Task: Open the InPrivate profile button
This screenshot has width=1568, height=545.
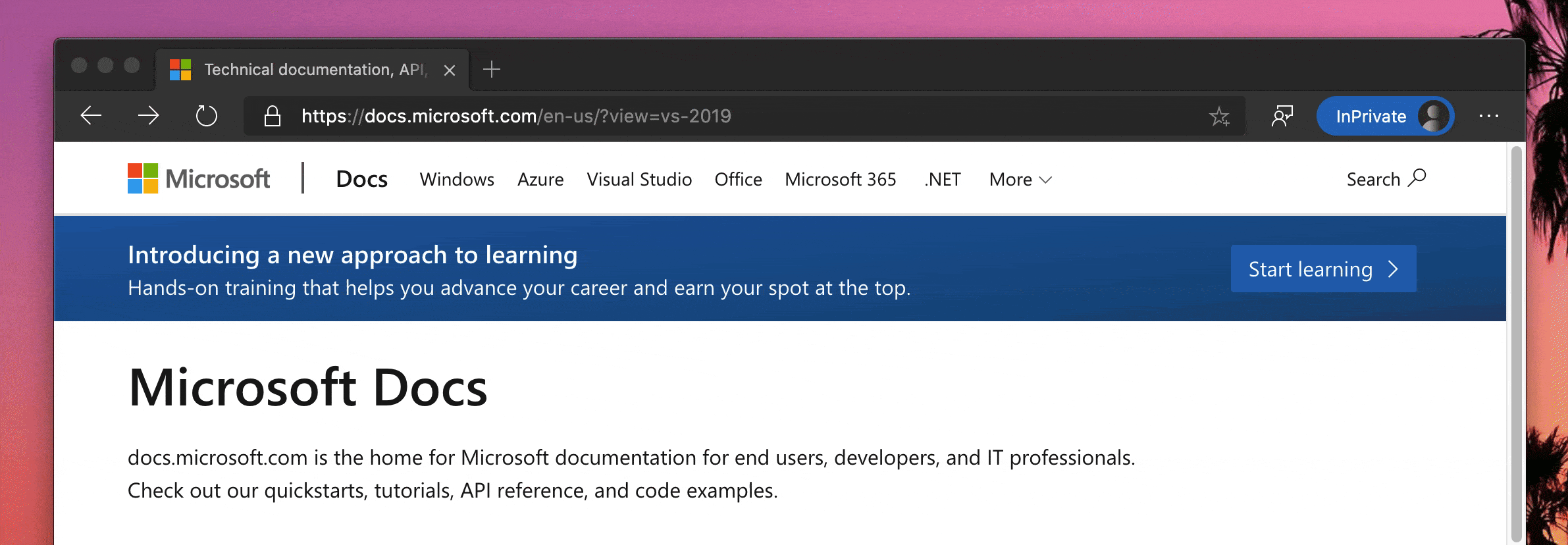Action: [1385, 116]
